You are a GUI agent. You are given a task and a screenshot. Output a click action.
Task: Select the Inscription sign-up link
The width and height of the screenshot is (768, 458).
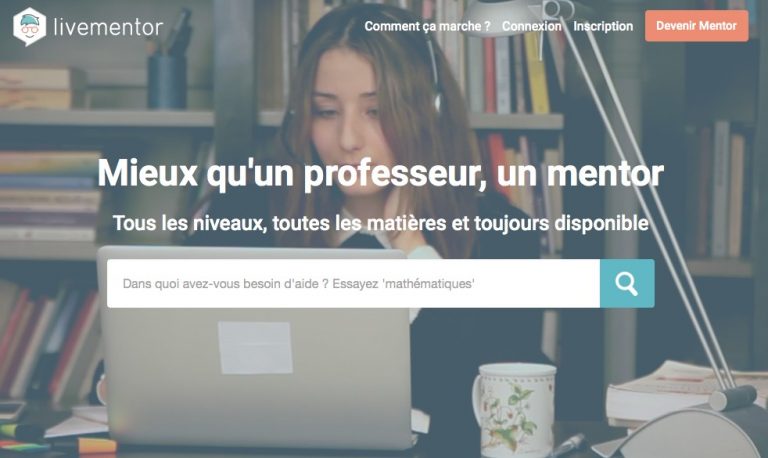(603, 26)
